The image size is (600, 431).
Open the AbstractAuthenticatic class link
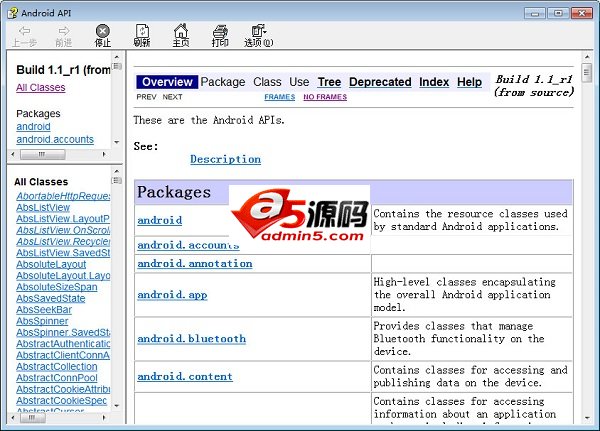tap(63, 344)
